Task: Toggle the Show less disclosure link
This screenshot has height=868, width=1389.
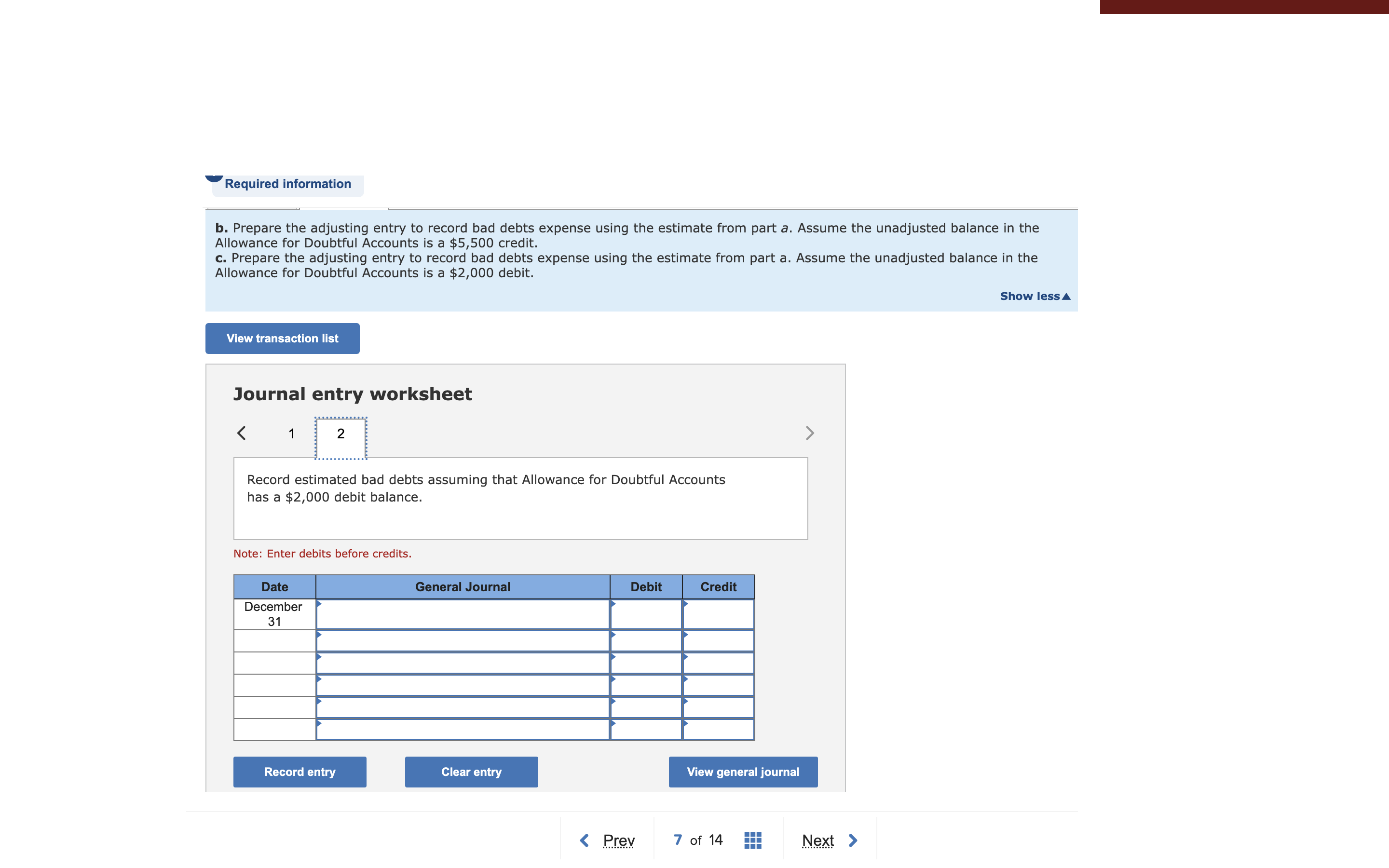Action: coord(1029,294)
